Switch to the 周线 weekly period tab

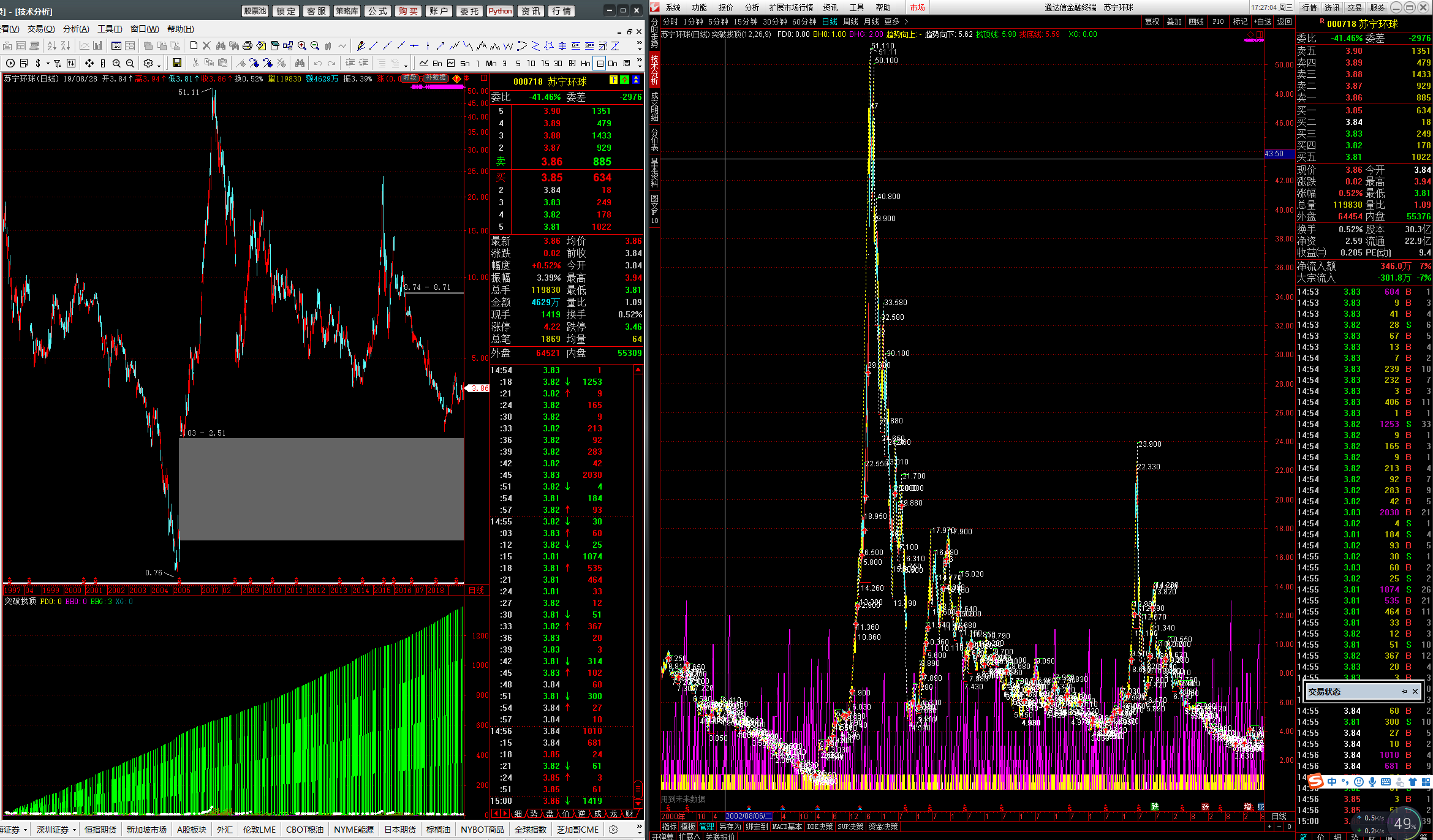click(x=850, y=21)
